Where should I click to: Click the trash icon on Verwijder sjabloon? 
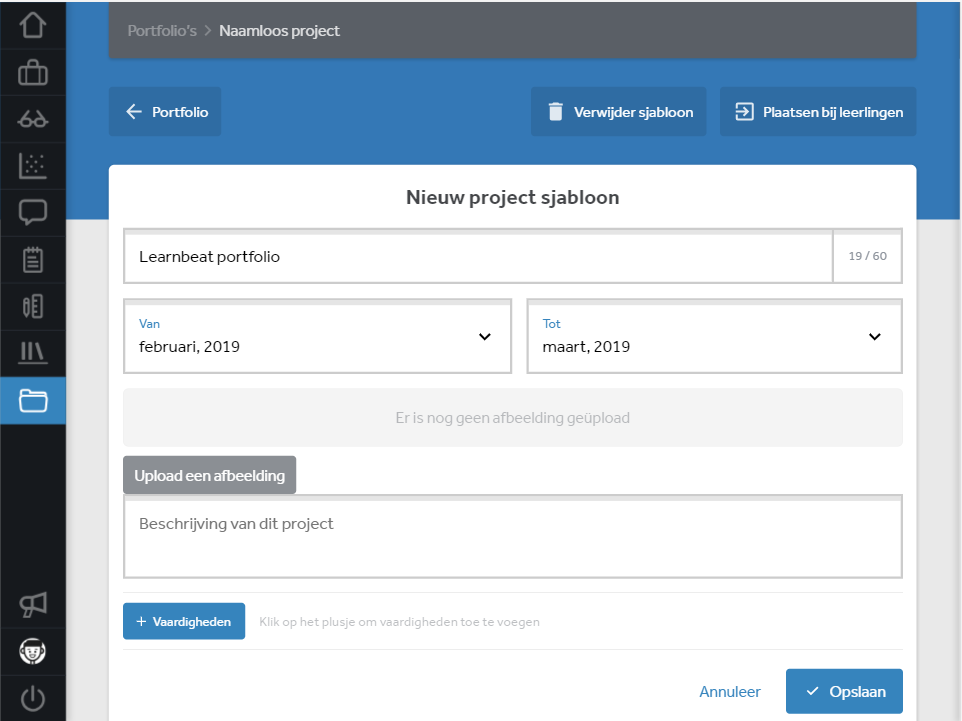point(555,112)
